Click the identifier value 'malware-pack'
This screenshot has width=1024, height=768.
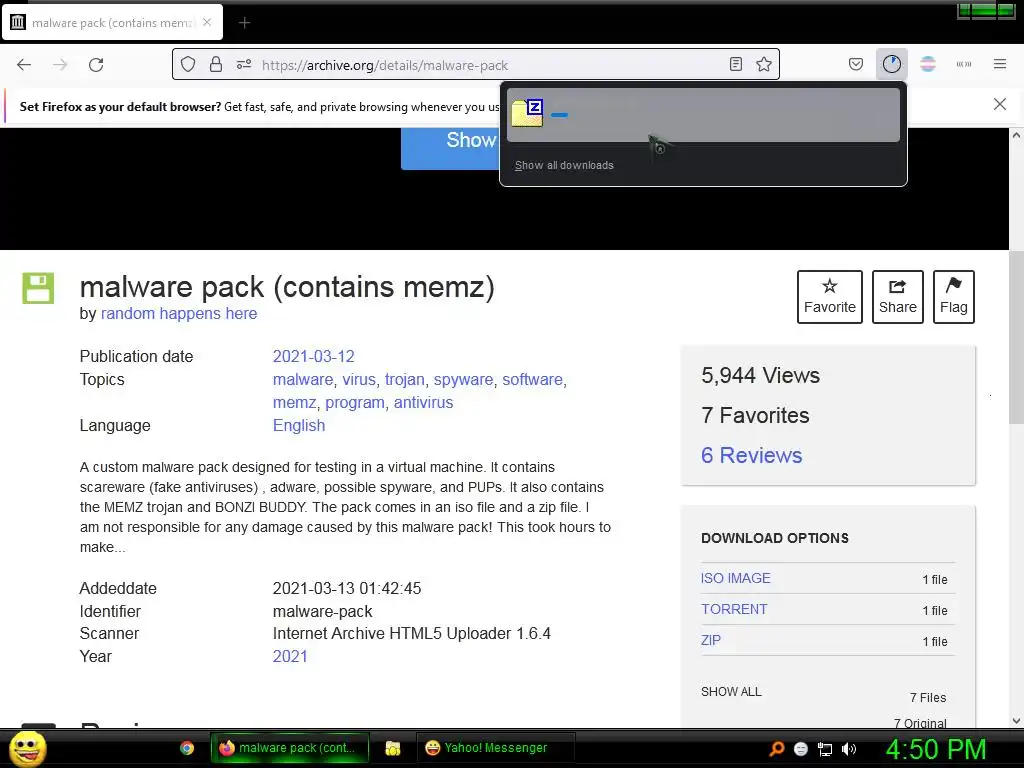click(x=323, y=611)
